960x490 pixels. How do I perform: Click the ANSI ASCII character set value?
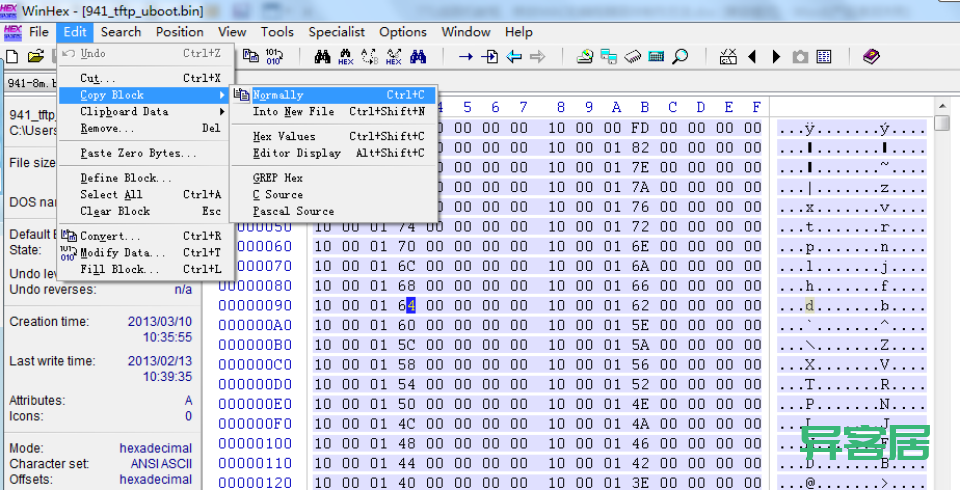161,464
